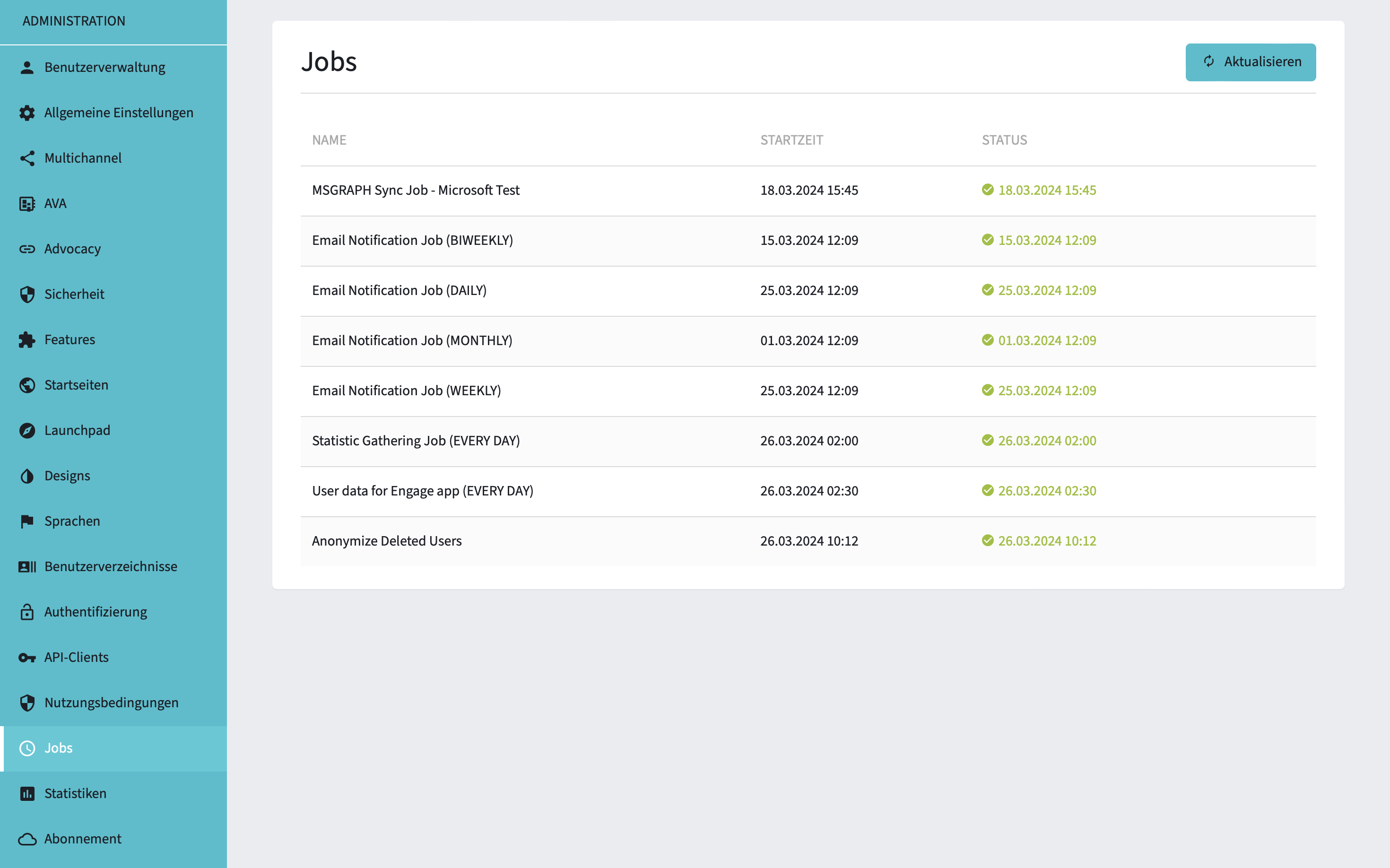Screen dimensions: 1390x868
Task: Click the Jobs page heading
Action: [329, 61]
